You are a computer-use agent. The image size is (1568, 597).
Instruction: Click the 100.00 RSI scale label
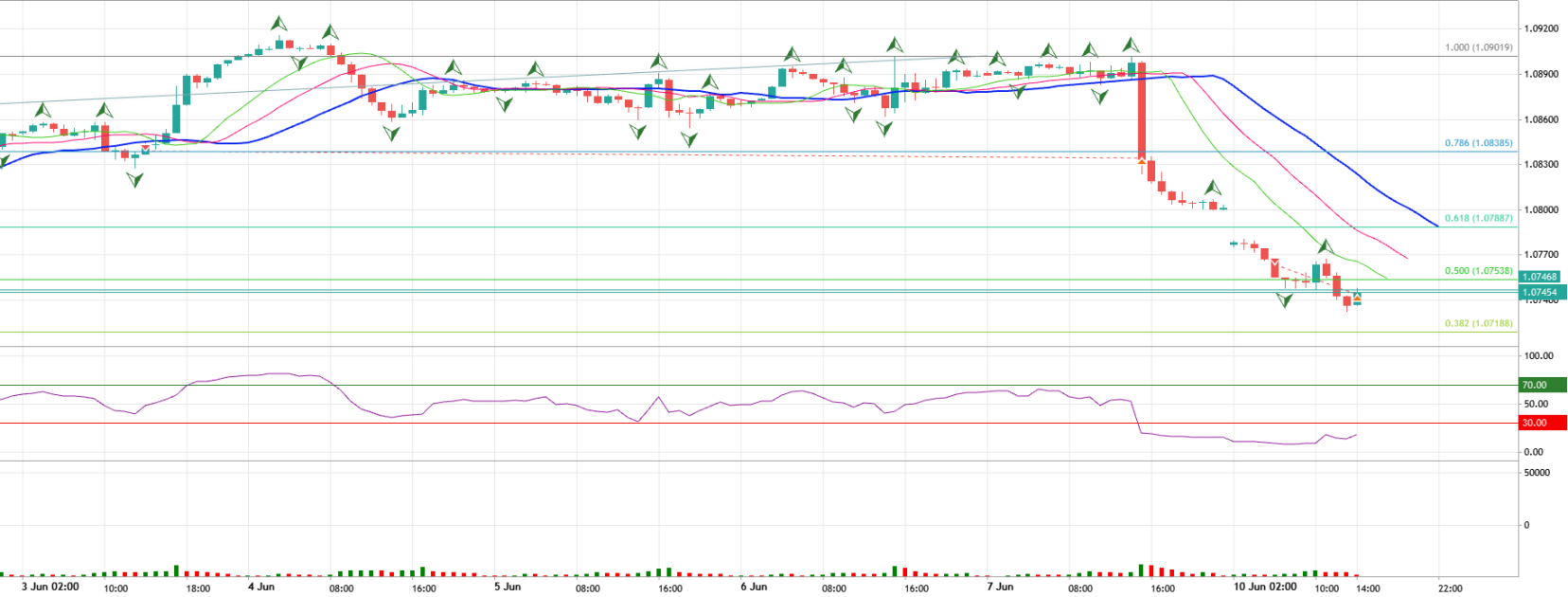pyautogui.click(x=1538, y=356)
